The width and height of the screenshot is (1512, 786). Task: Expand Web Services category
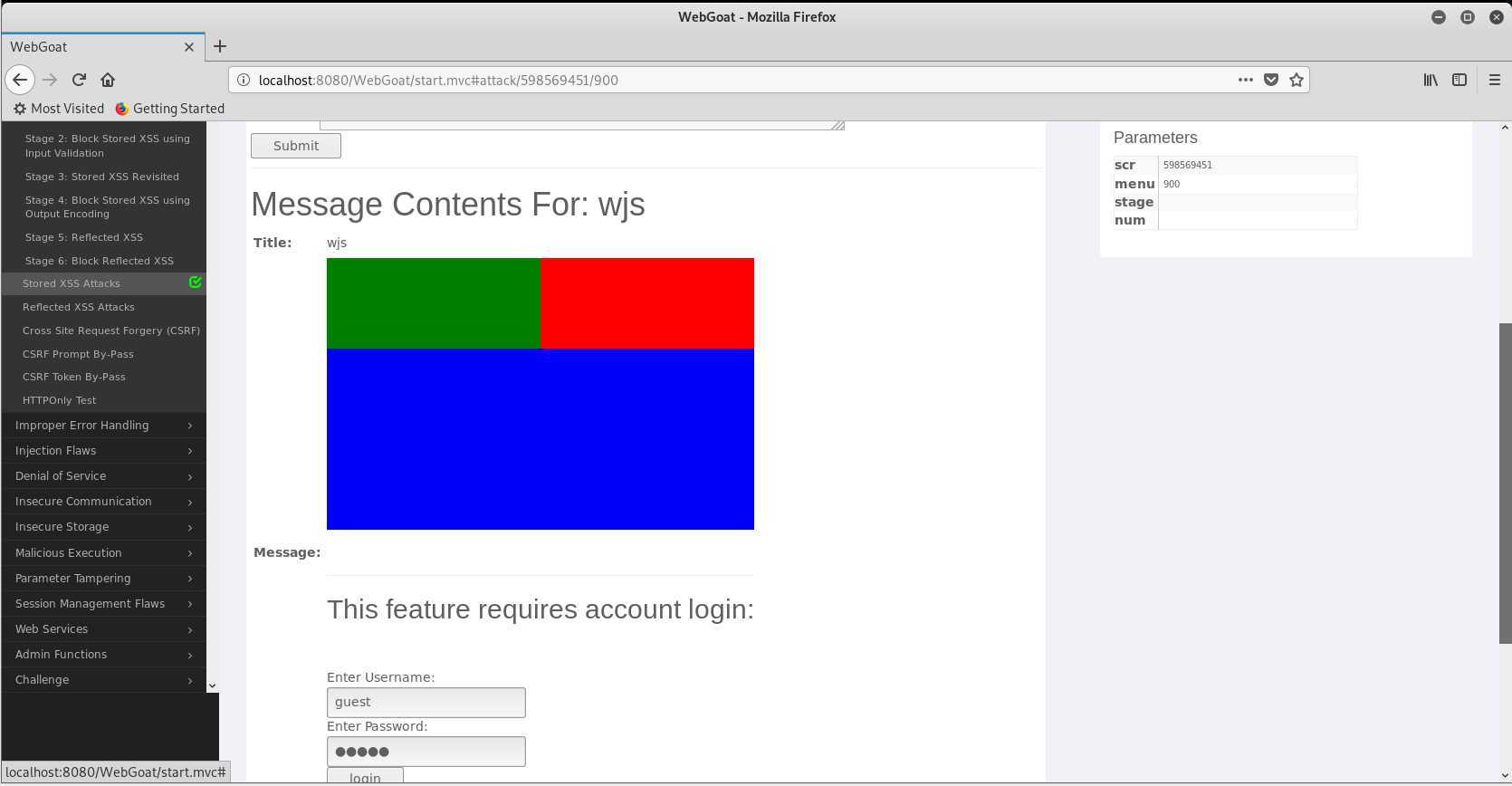pyautogui.click(x=103, y=628)
